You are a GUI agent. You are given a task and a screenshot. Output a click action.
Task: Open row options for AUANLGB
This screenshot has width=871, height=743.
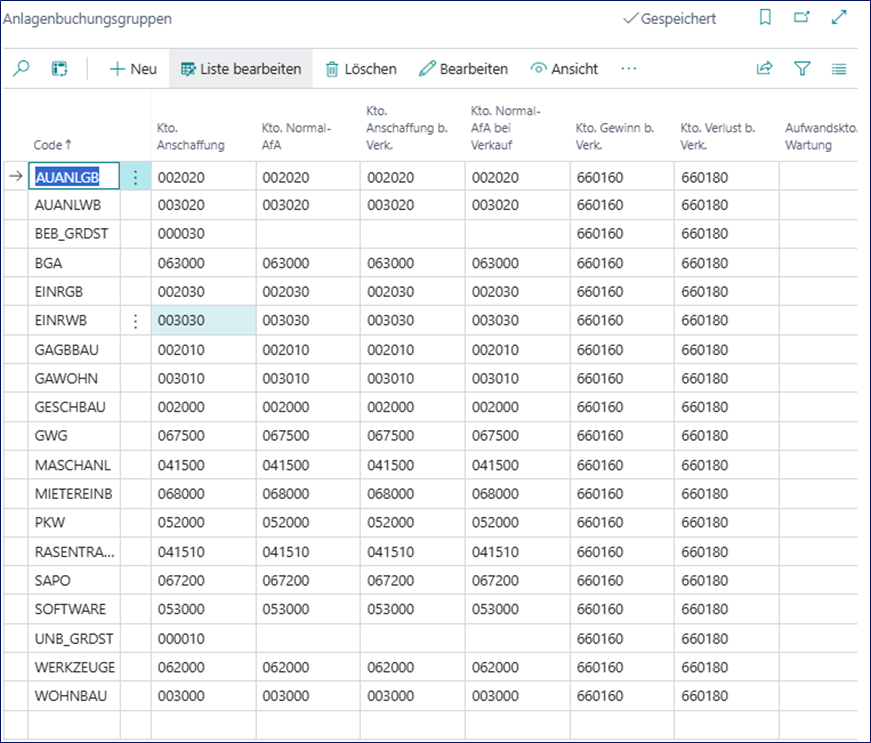pyautogui.click(x=135, y=177)
